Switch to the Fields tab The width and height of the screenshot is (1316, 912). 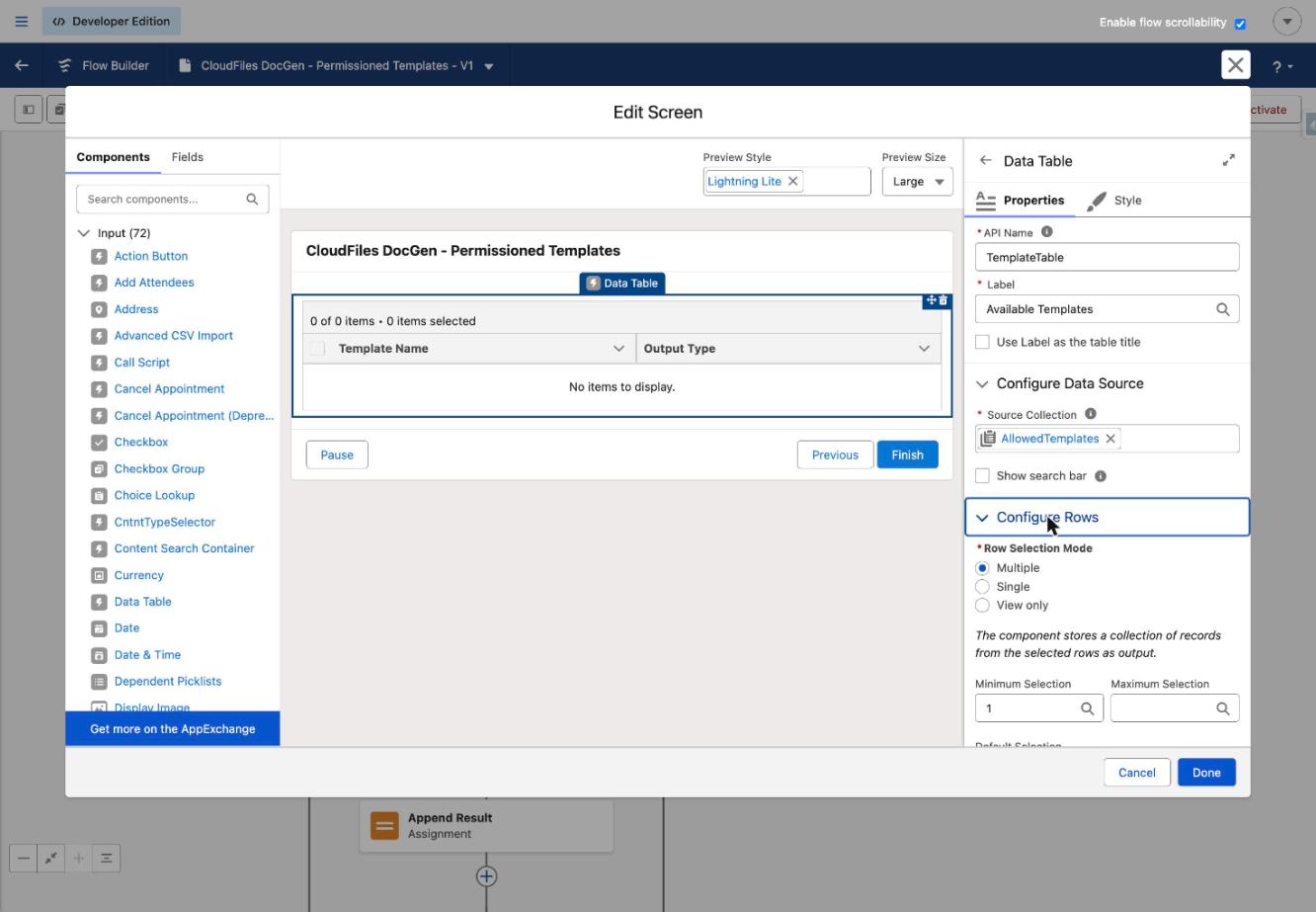point(188,157)
